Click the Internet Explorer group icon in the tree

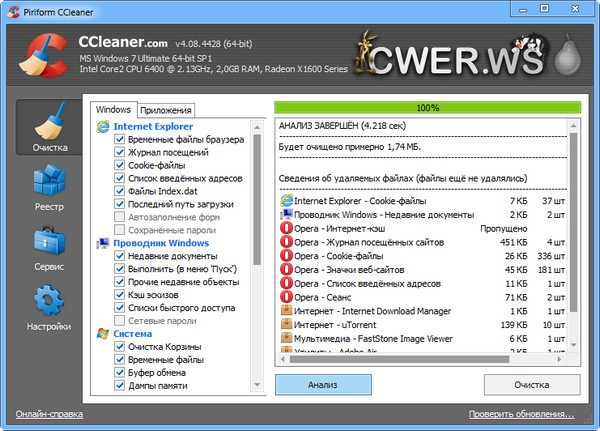[103, 126]
